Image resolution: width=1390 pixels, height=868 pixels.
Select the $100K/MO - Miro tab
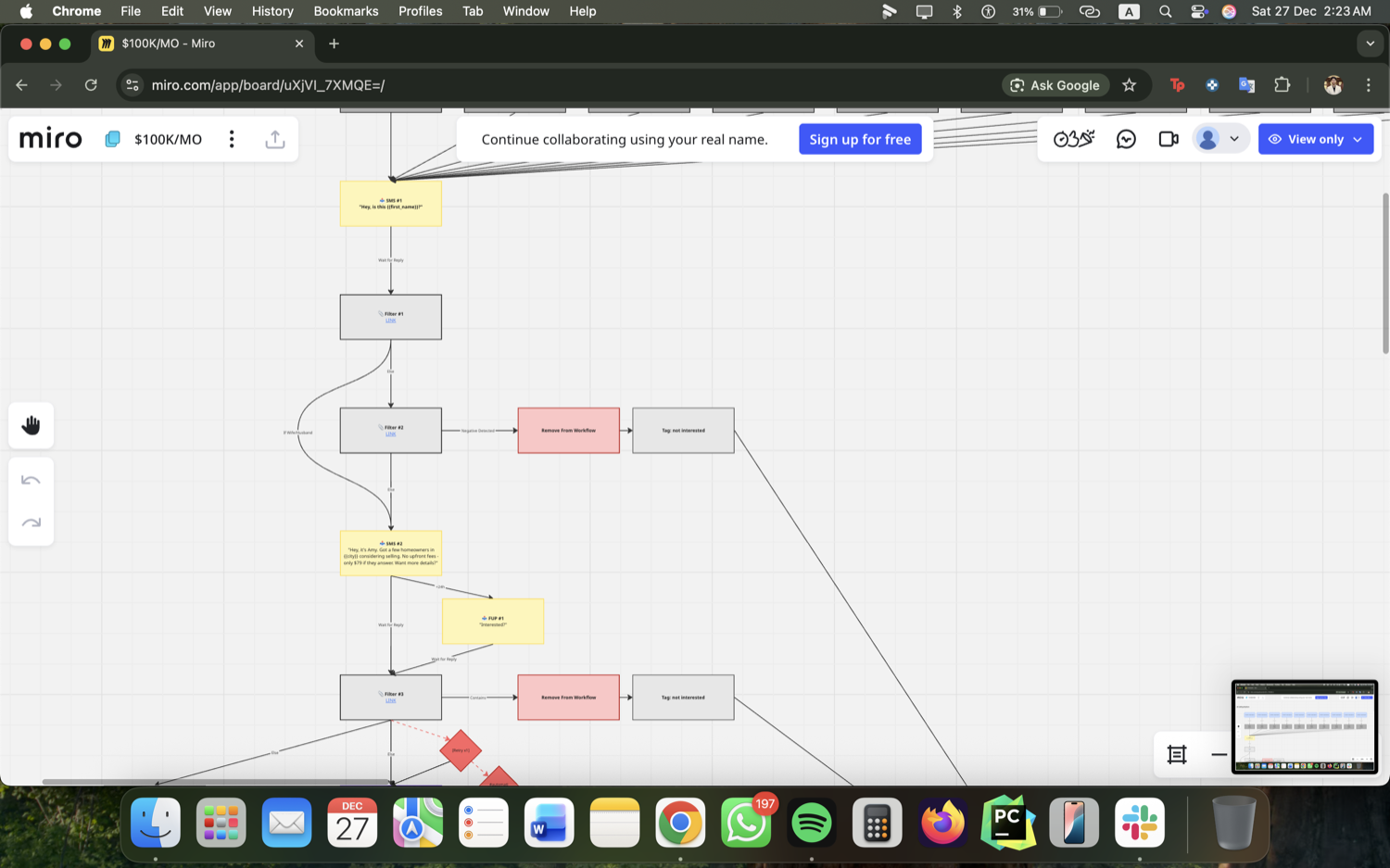click(x=202, y=44)
